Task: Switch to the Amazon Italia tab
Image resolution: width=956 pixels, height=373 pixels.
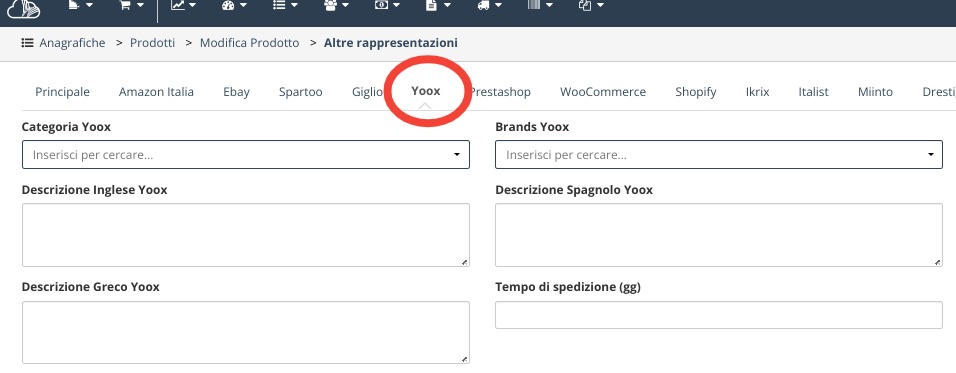Action: click(x=156, y=92)
